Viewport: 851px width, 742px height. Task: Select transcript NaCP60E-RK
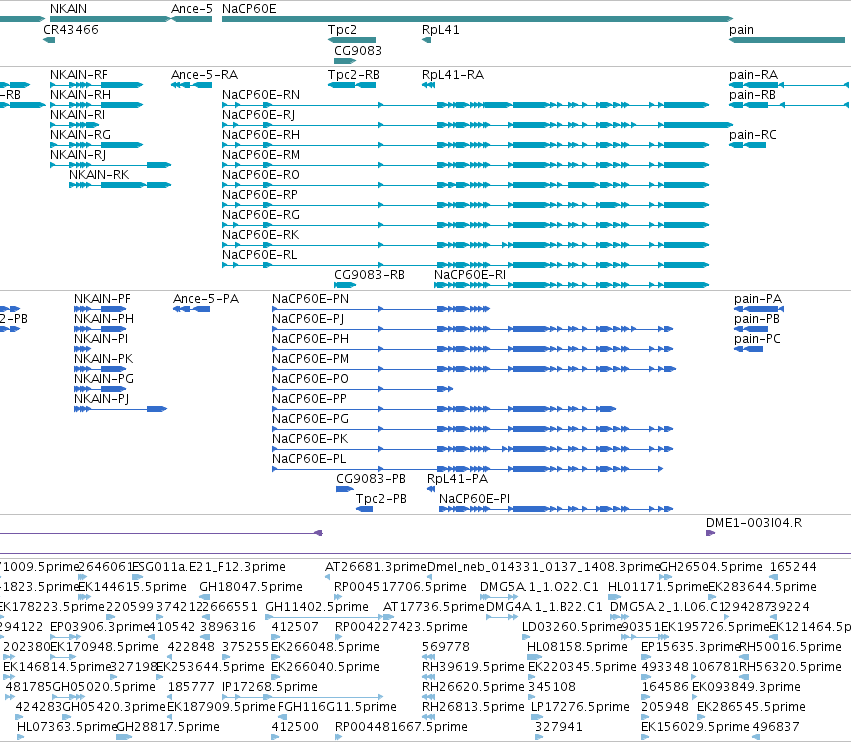pyautogui.click(x=261, y=235)
